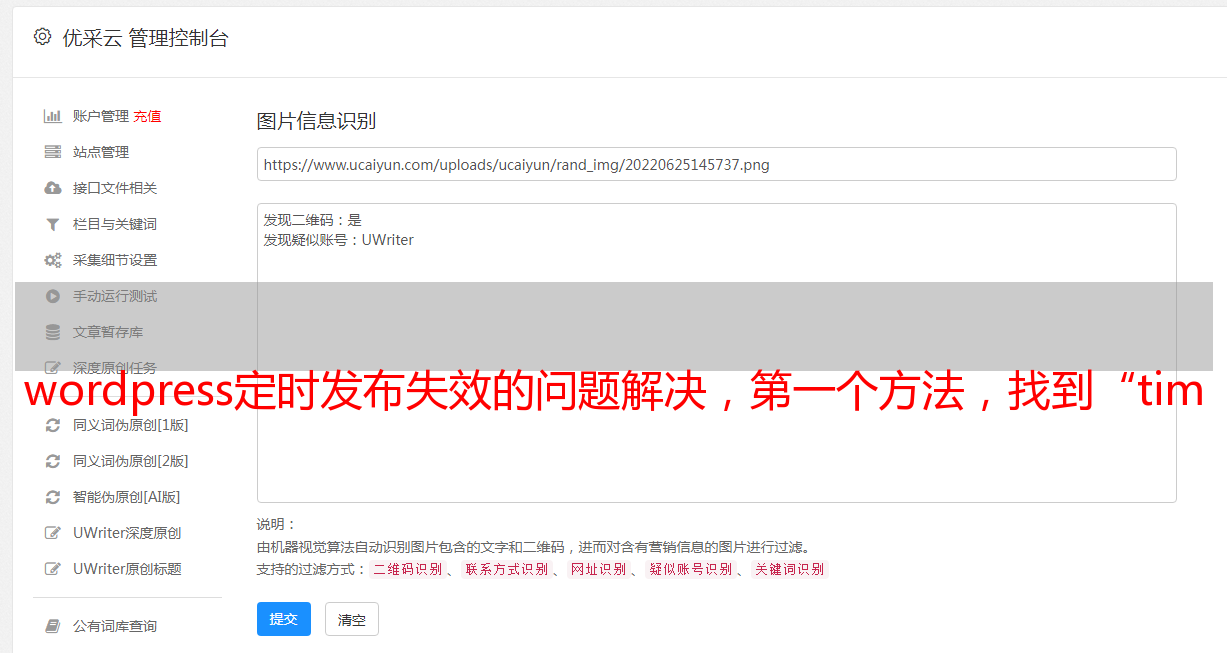Submit the form with the 提交 button
1227x653 pixels.
[284, 619]
